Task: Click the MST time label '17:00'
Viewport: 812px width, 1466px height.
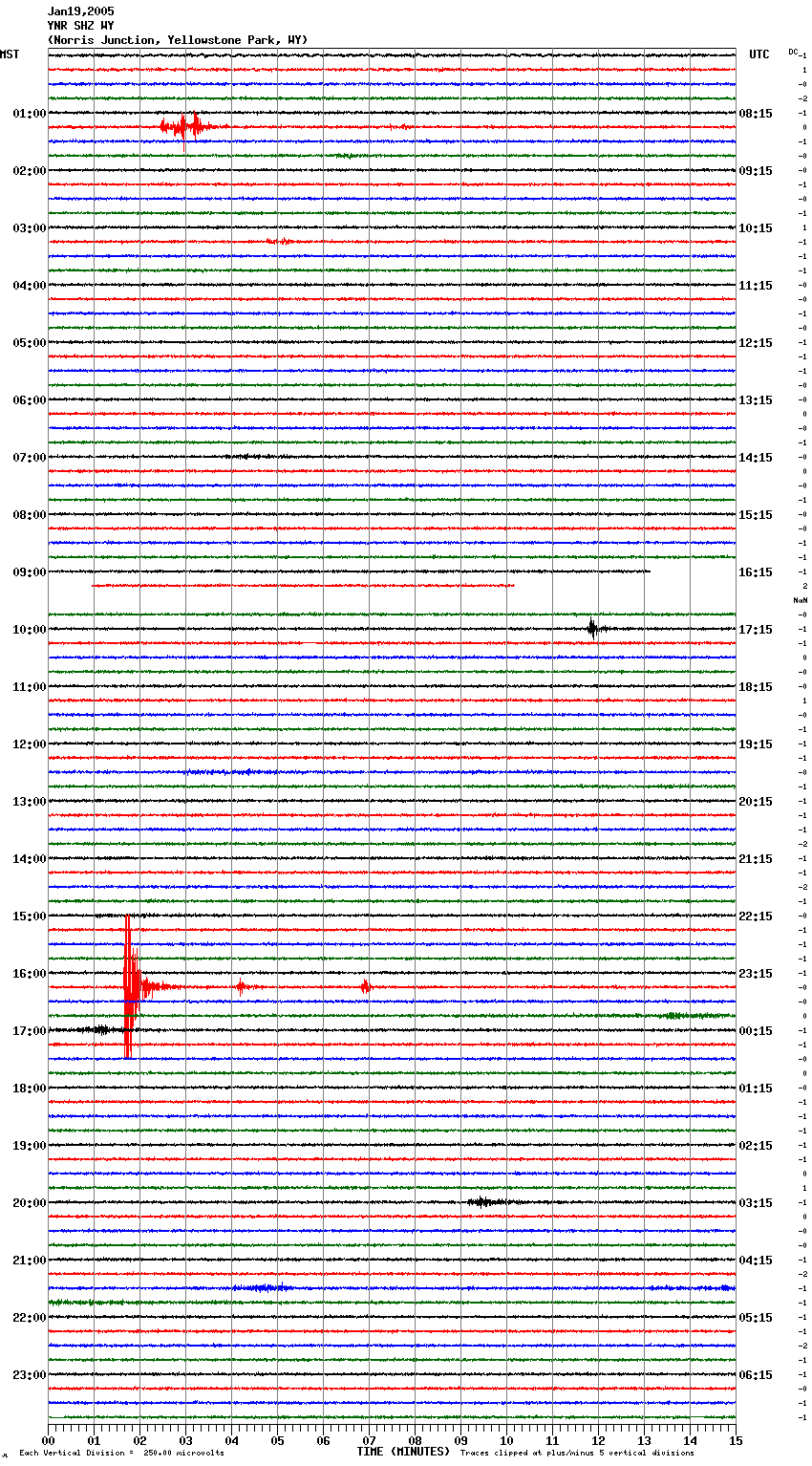Action: (30, 1031)
